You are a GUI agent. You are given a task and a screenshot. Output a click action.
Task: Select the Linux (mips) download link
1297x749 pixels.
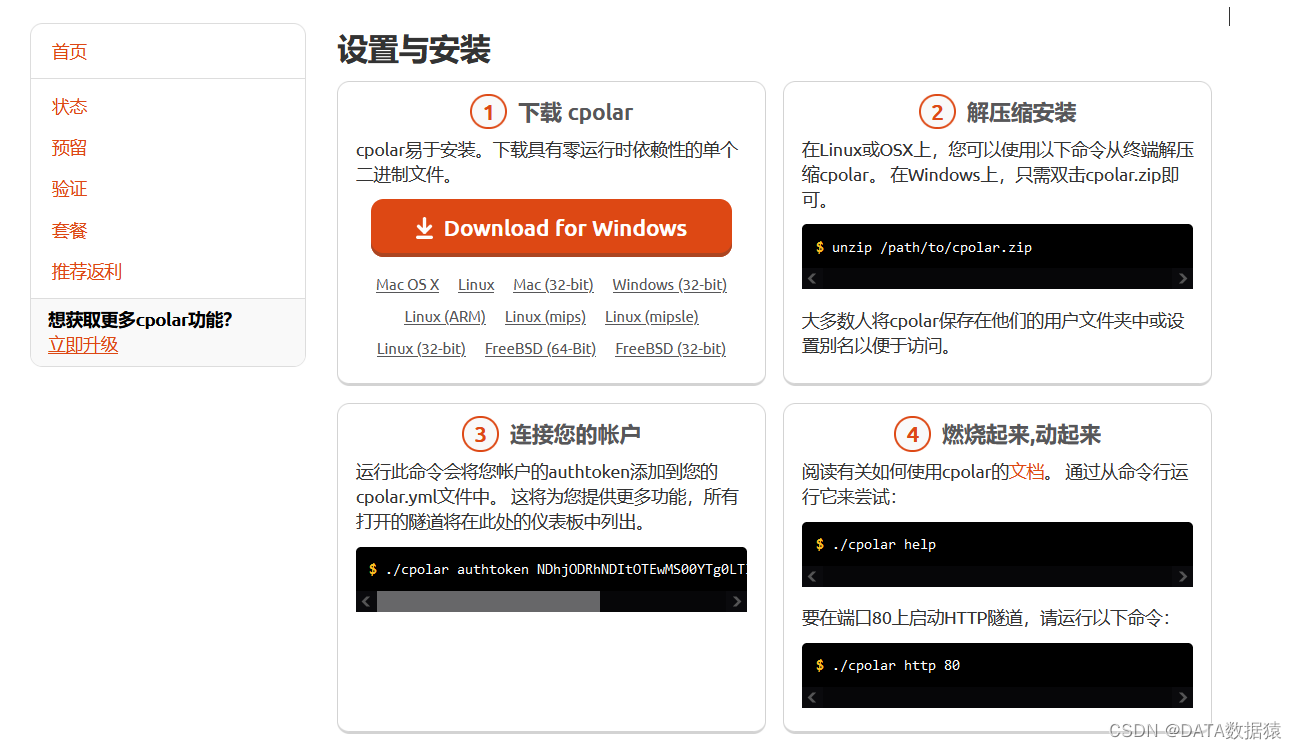[x=545, y=317]
